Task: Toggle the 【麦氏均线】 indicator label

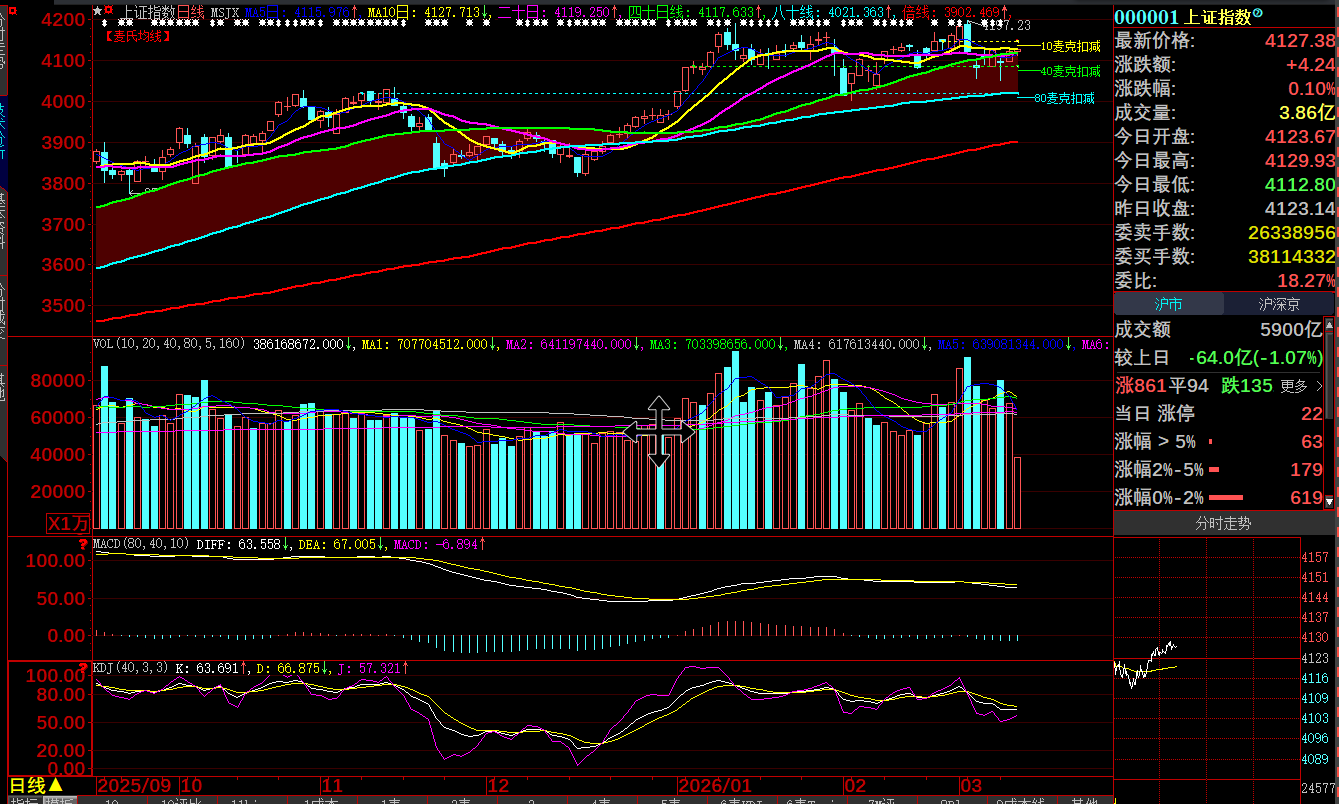Action: (137, 36)
